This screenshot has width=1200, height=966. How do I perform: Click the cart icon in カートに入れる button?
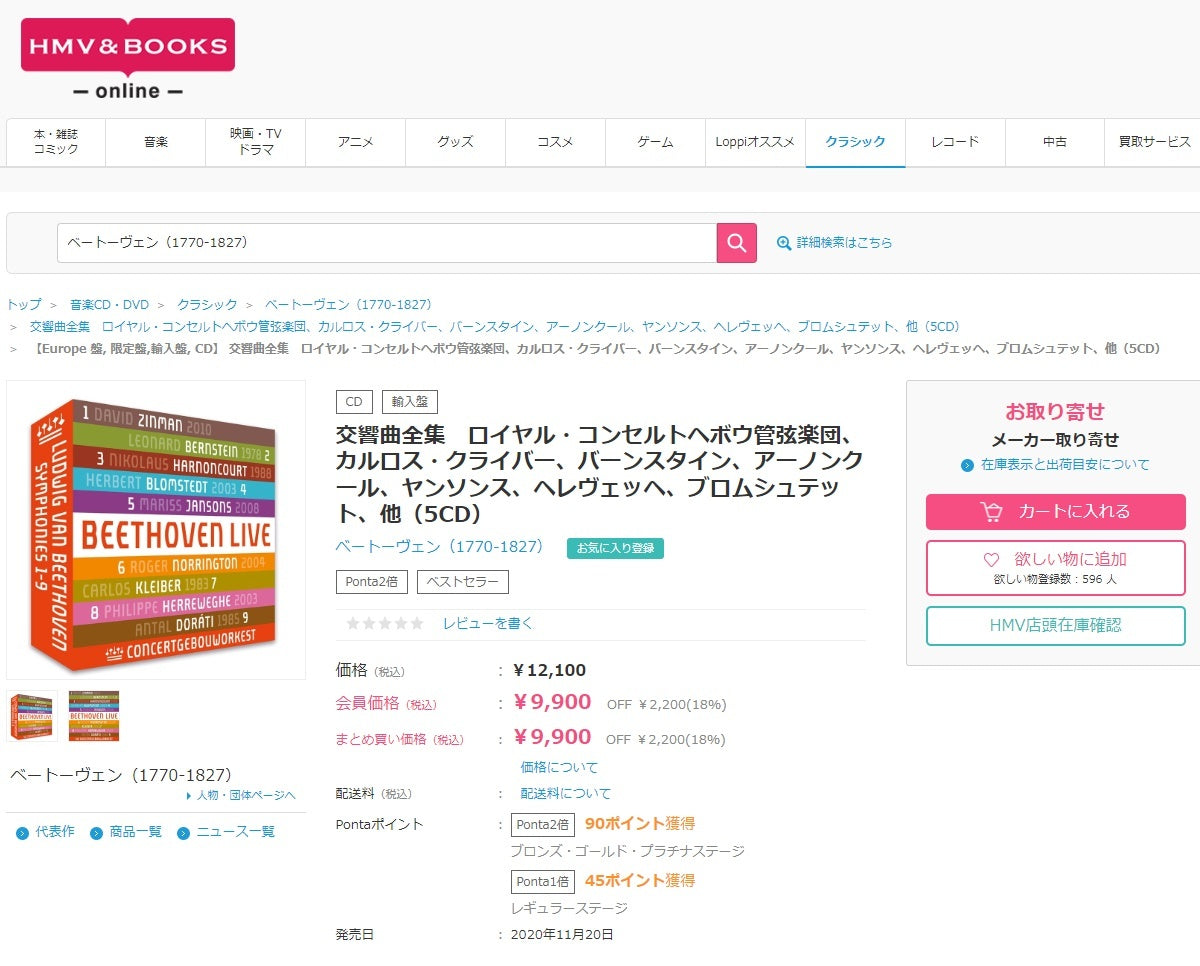click(x=991, y=512)
